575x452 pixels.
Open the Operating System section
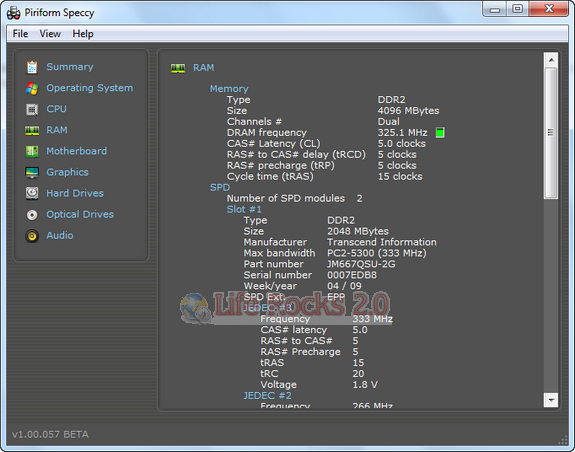coord(89,88)
